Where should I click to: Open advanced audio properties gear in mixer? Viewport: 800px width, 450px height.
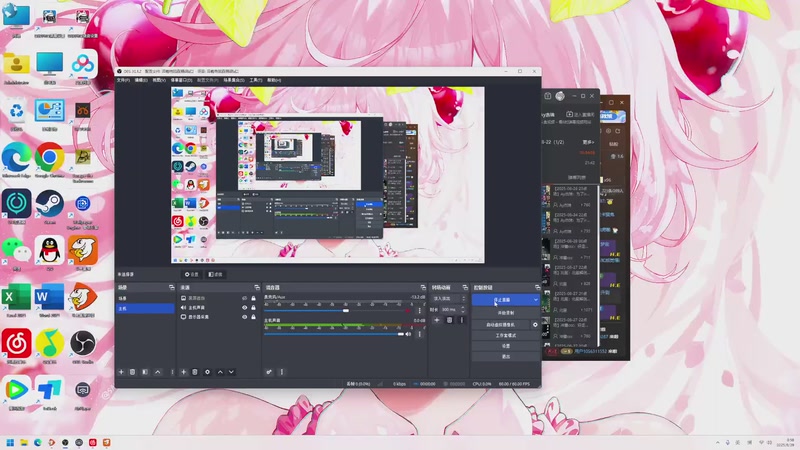point(269,372)
